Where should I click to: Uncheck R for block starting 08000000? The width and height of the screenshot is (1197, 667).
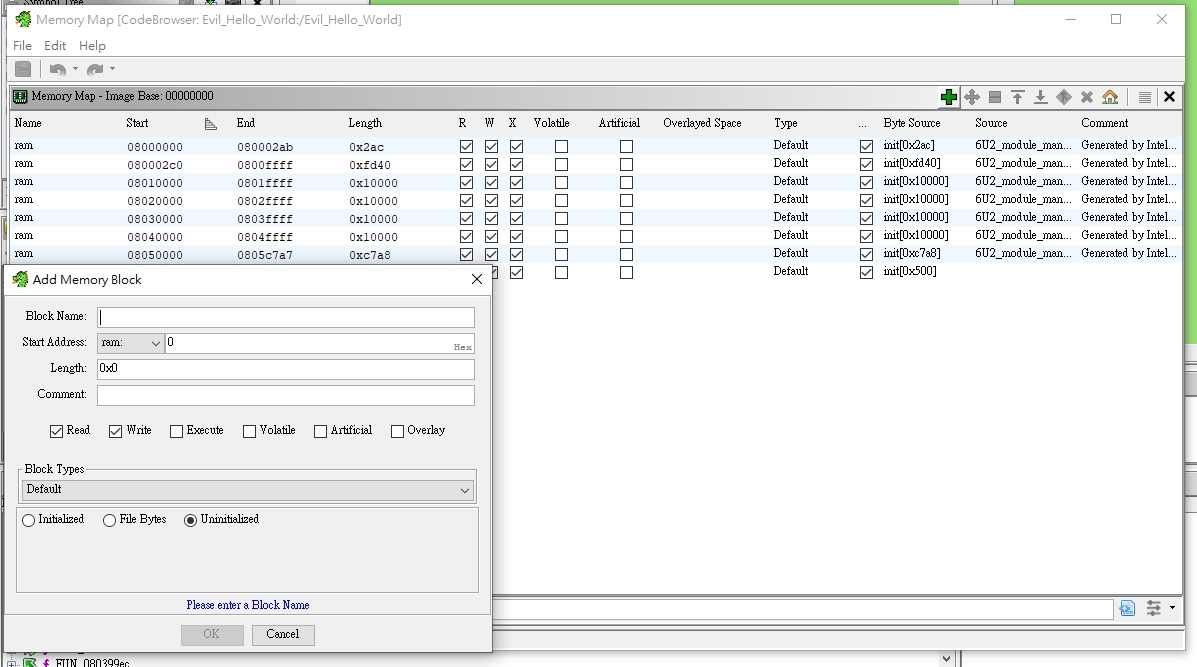(466, 147)
